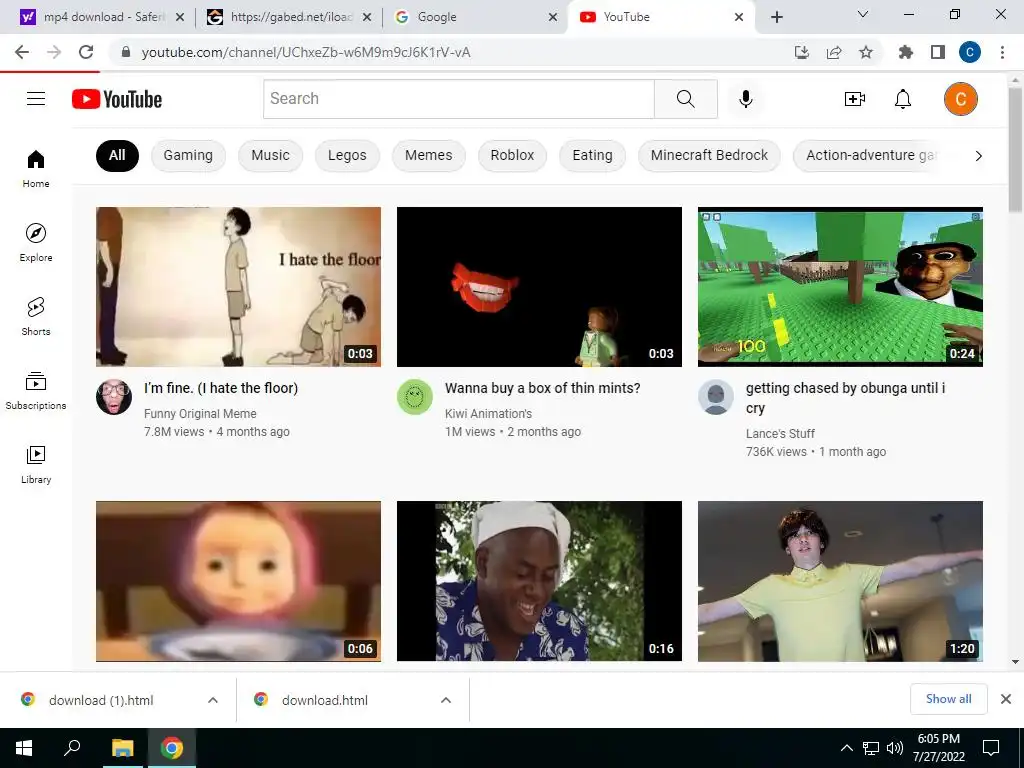This screenshot has height=768, width=1024.
Task: Switch to gabed.net tab
Action: [289, 17]
